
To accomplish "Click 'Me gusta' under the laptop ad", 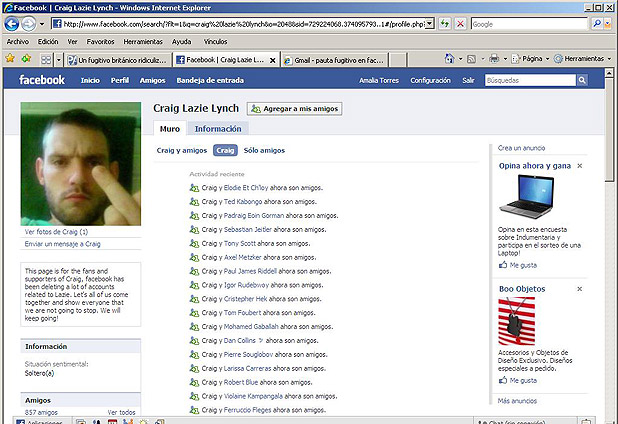I will [x=517, y=265].
